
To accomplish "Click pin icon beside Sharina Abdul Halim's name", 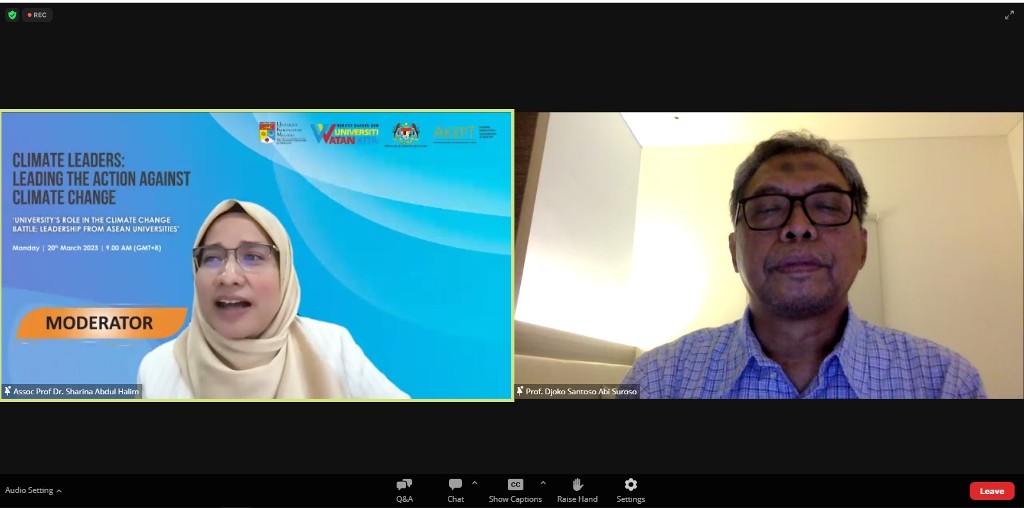I will [8, 391].
